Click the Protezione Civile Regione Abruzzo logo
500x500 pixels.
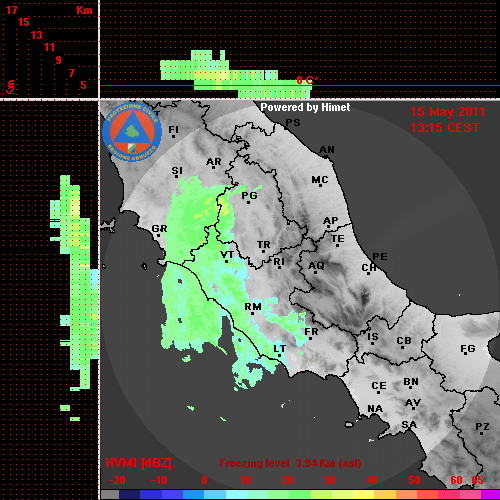132,132
